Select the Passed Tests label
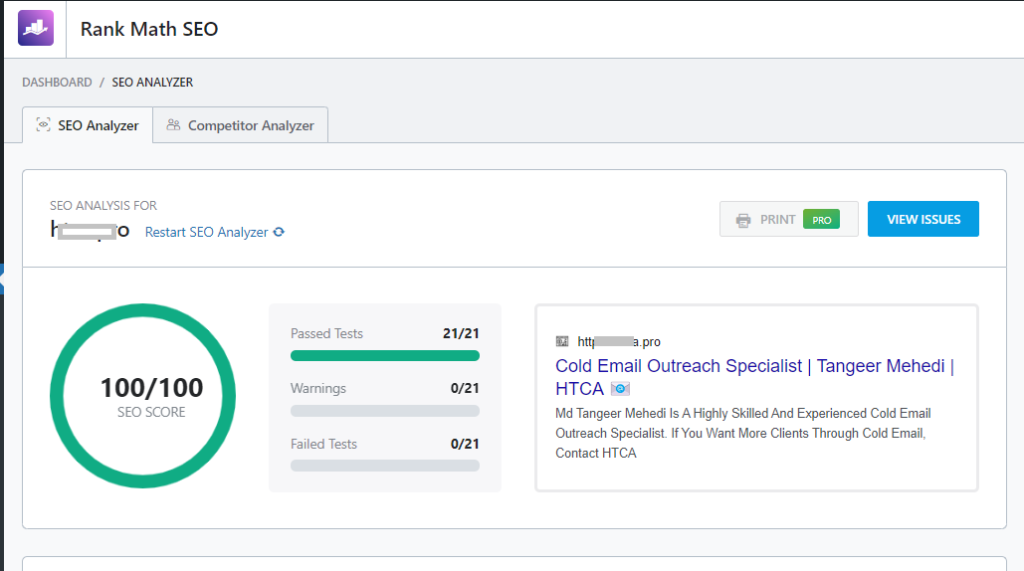The width and height of the screenshot is (1024, 571). pyautogui.click(x=327, y=333)
